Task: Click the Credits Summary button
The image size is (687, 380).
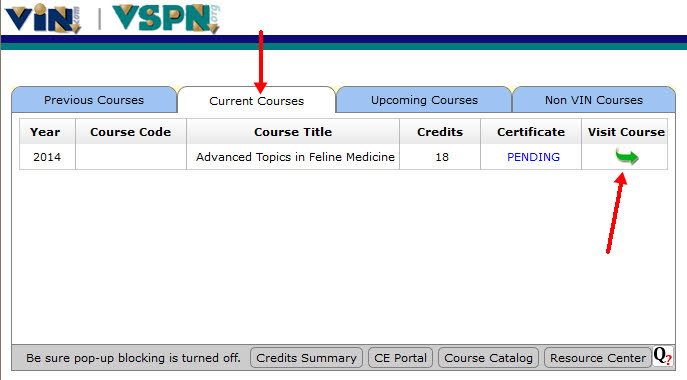Action: coord(306,358)
